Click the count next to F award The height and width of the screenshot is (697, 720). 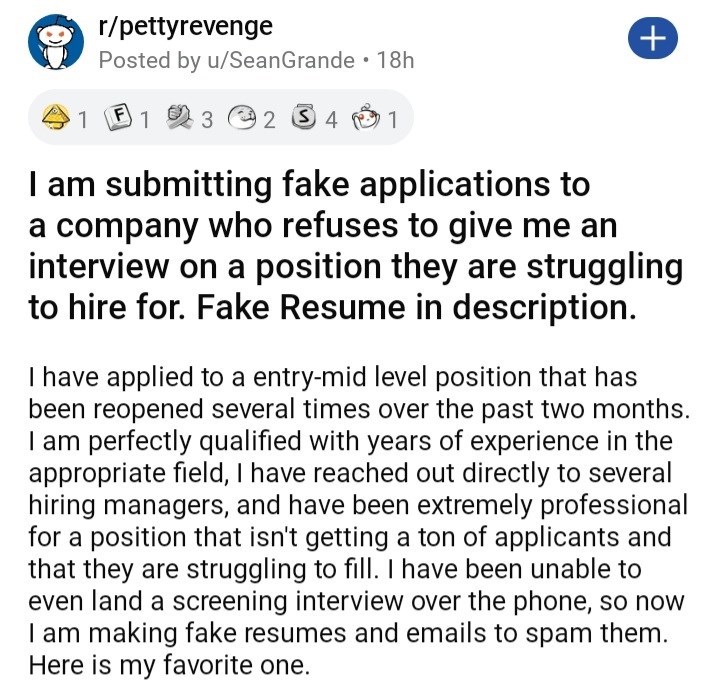coord(144,121)
